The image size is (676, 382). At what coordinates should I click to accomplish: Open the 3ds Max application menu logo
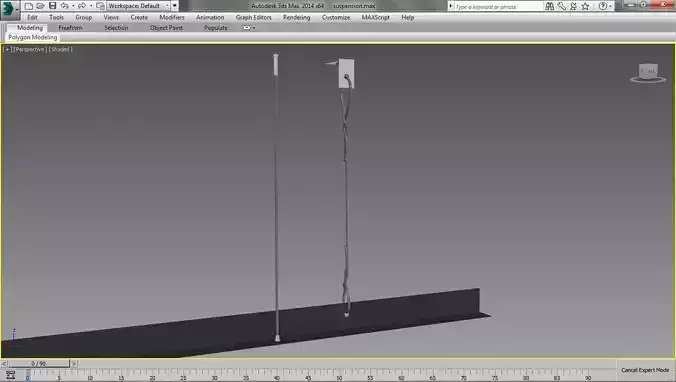pos(9,9)
